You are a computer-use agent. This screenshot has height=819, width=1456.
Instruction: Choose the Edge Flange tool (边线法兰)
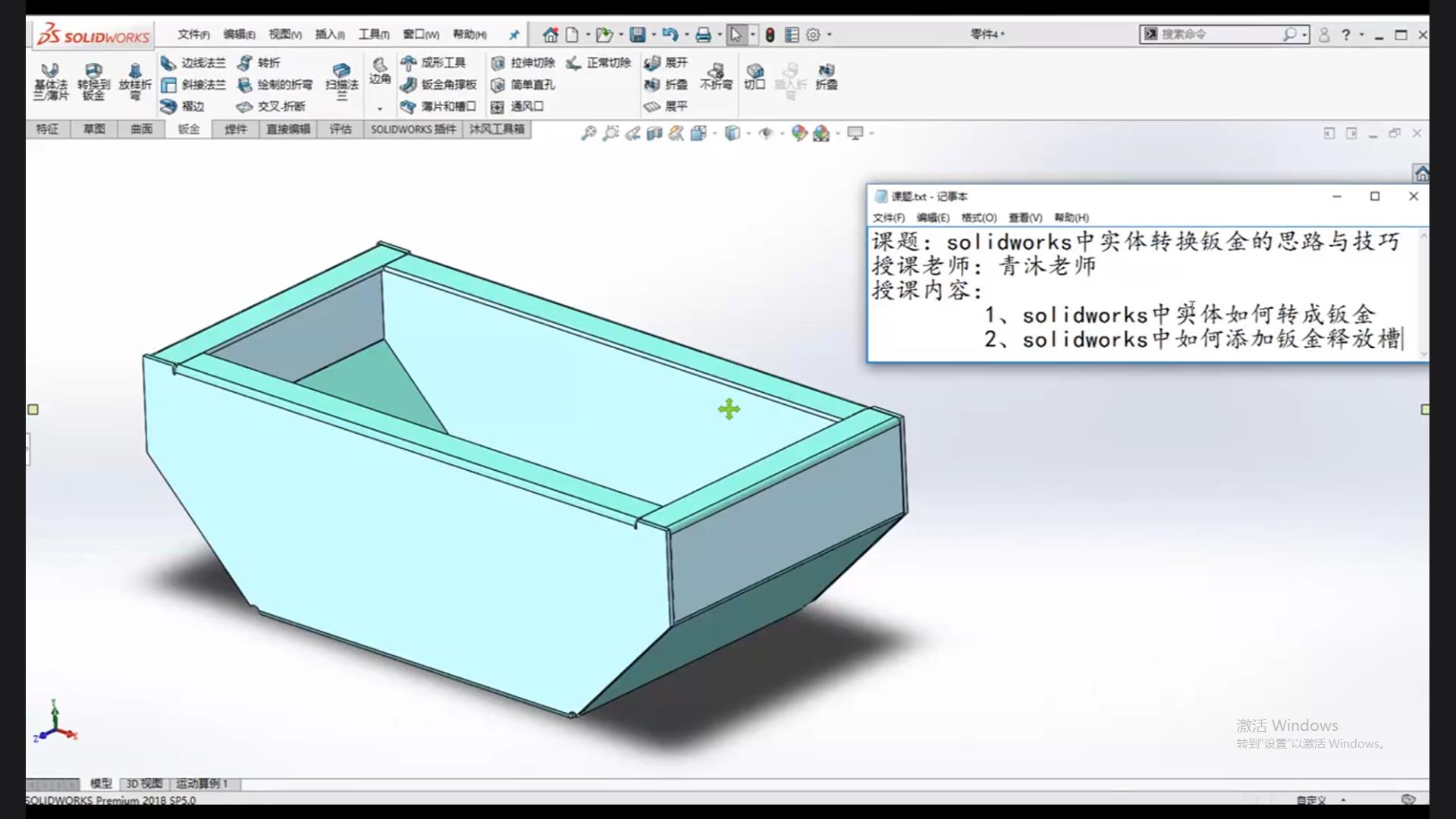pyautogui.click(x=193, y=63)
